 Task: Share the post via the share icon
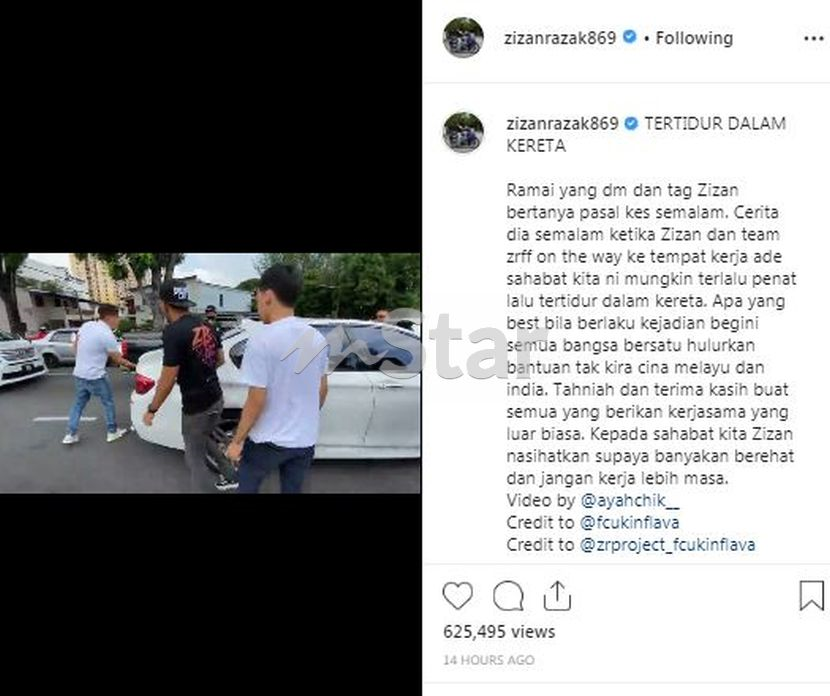click(557, 595)
